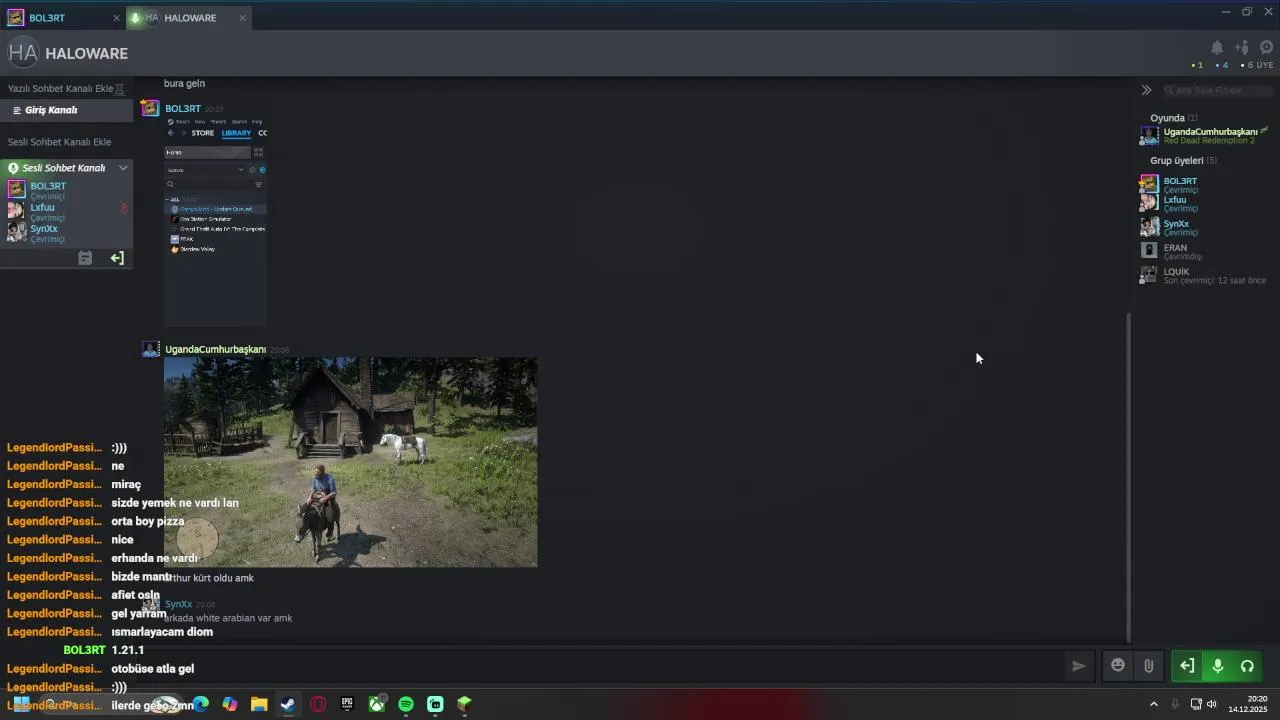The image size is (1280, 720).
Task: Collapse the Sesli Sohbet Kanalı voice channel
Action: click(x=123, y=168)
